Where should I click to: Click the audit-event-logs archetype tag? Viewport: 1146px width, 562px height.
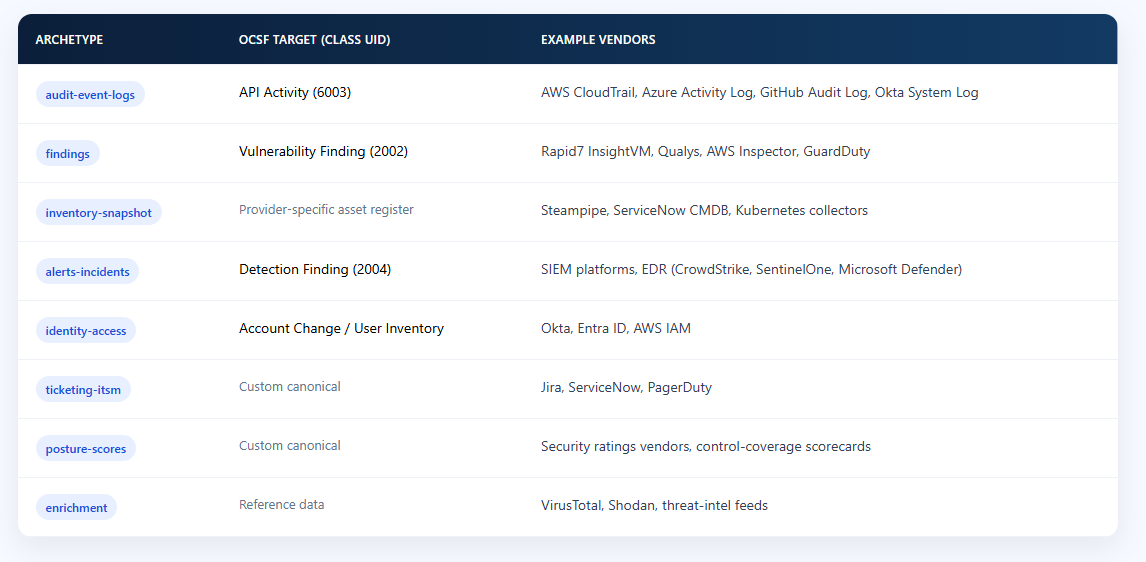point(90,94)
